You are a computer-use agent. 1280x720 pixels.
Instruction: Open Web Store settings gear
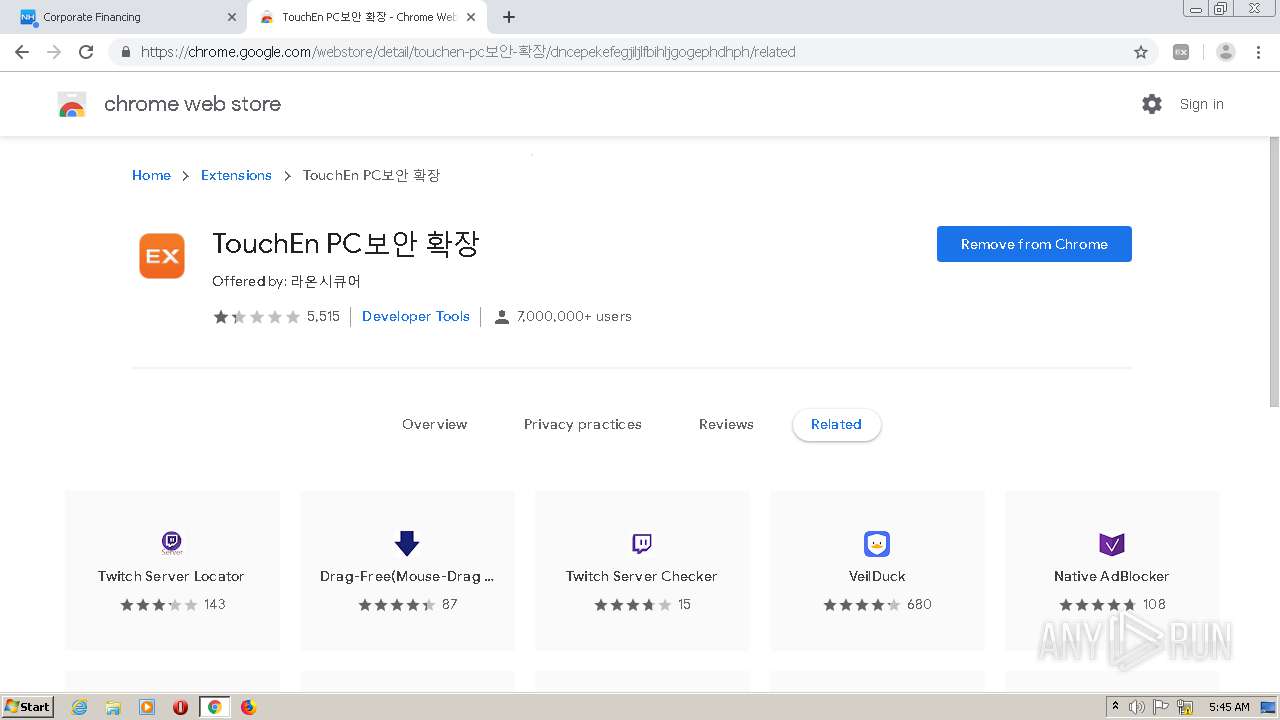click(x=1152, y=104)
